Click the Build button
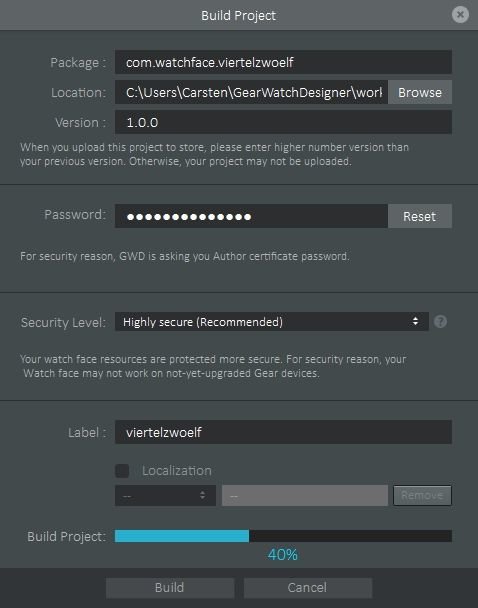The width and height of the screenshot is (478, 608). click(170, 587)
